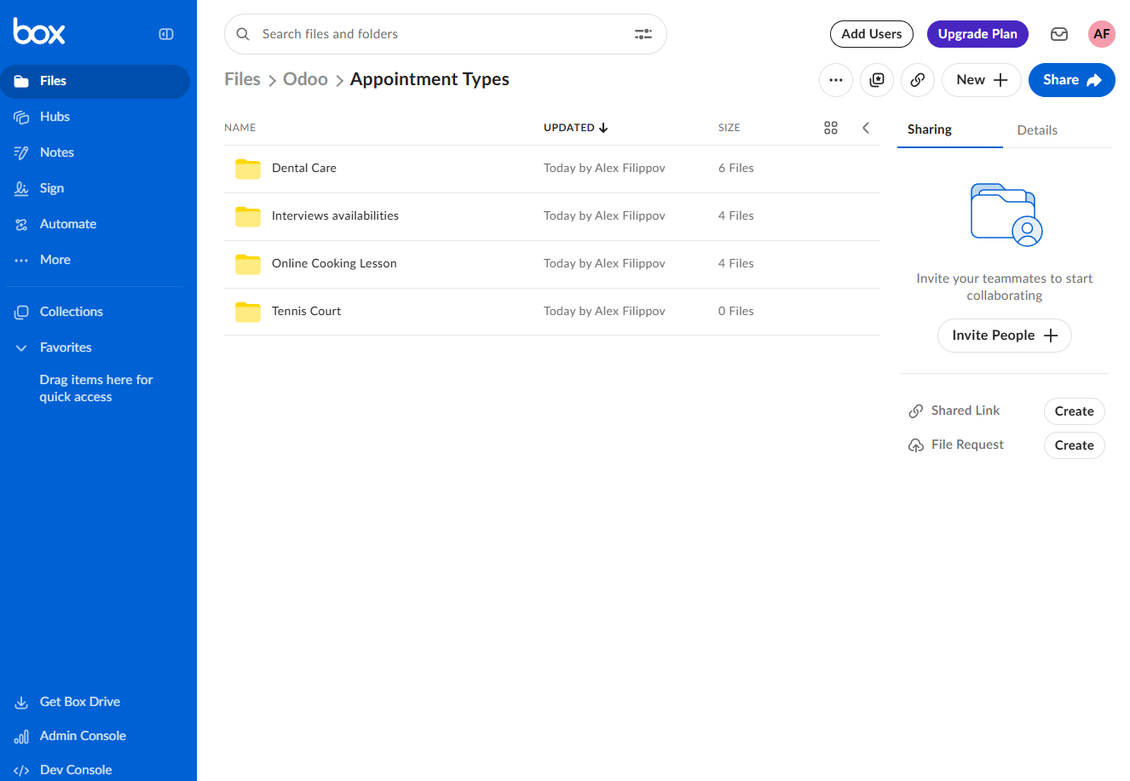Sort by the Size column header
Viewport: 1130px width, 781px height.
tap(729, 128)
